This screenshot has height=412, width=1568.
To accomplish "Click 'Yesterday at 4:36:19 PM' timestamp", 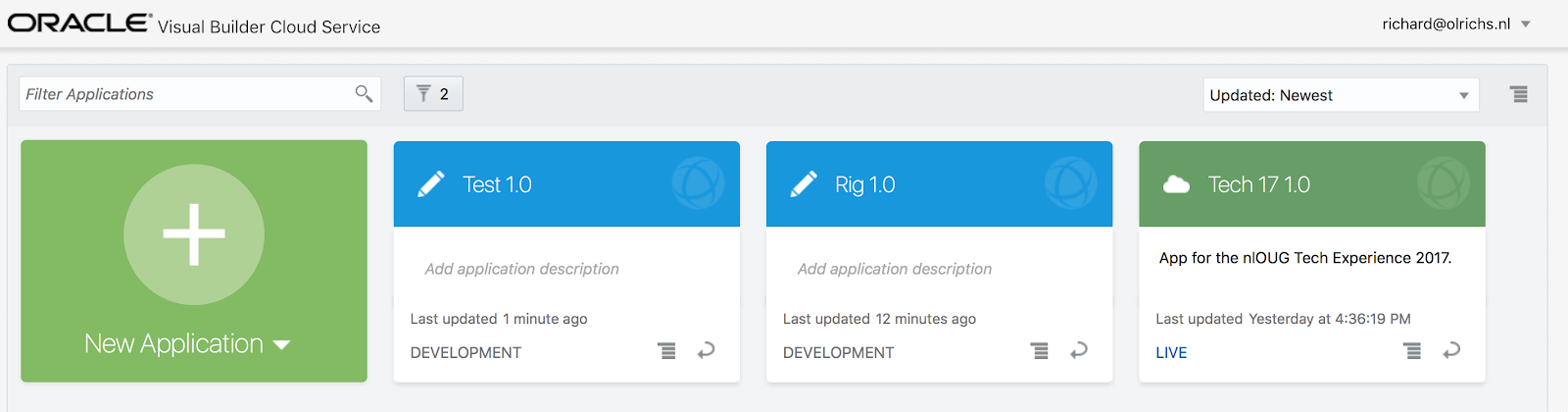I will click(x=1330, y=319).
